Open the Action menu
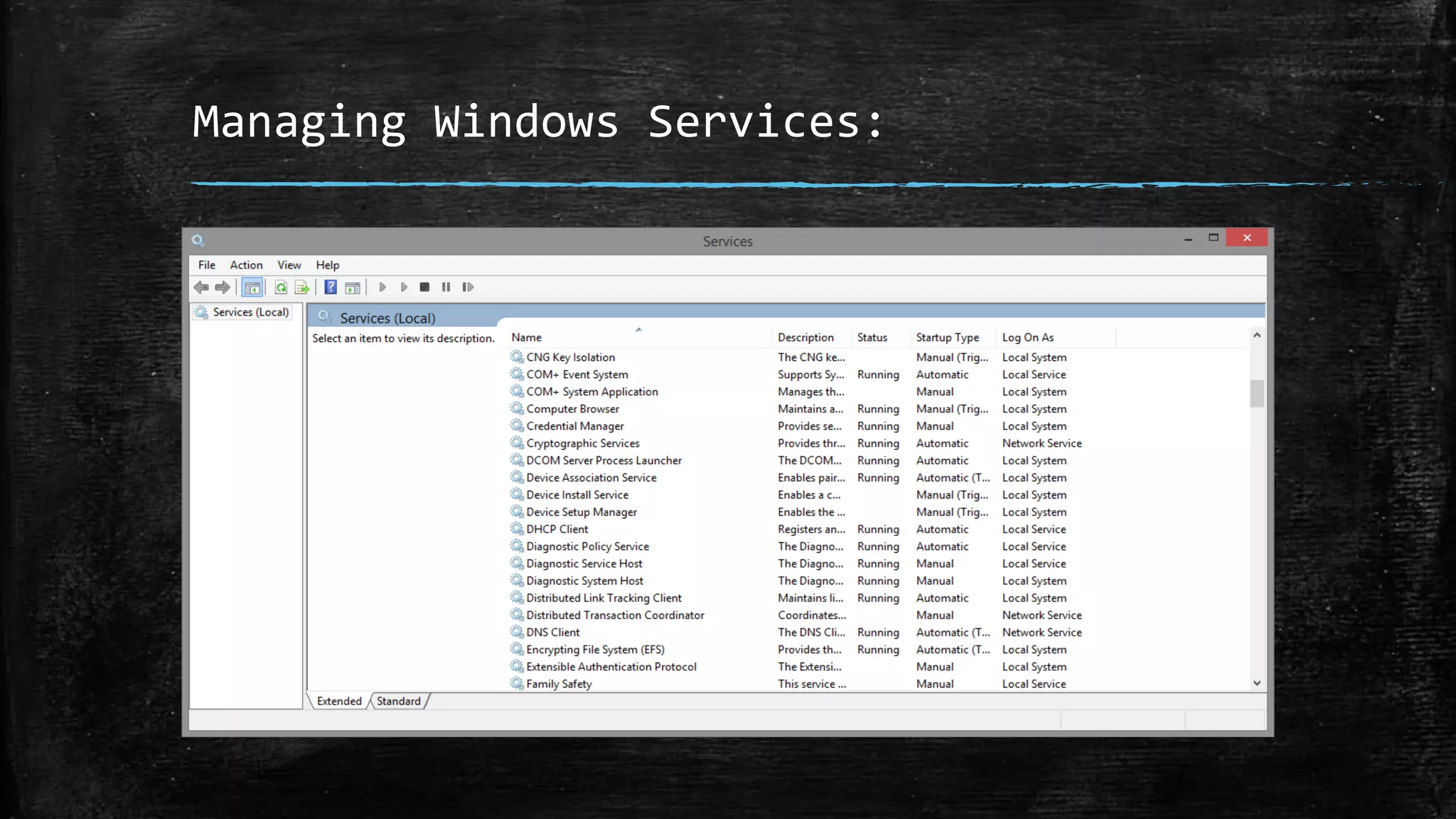This screenshot has height=819, width=1456. click(246, 264)
